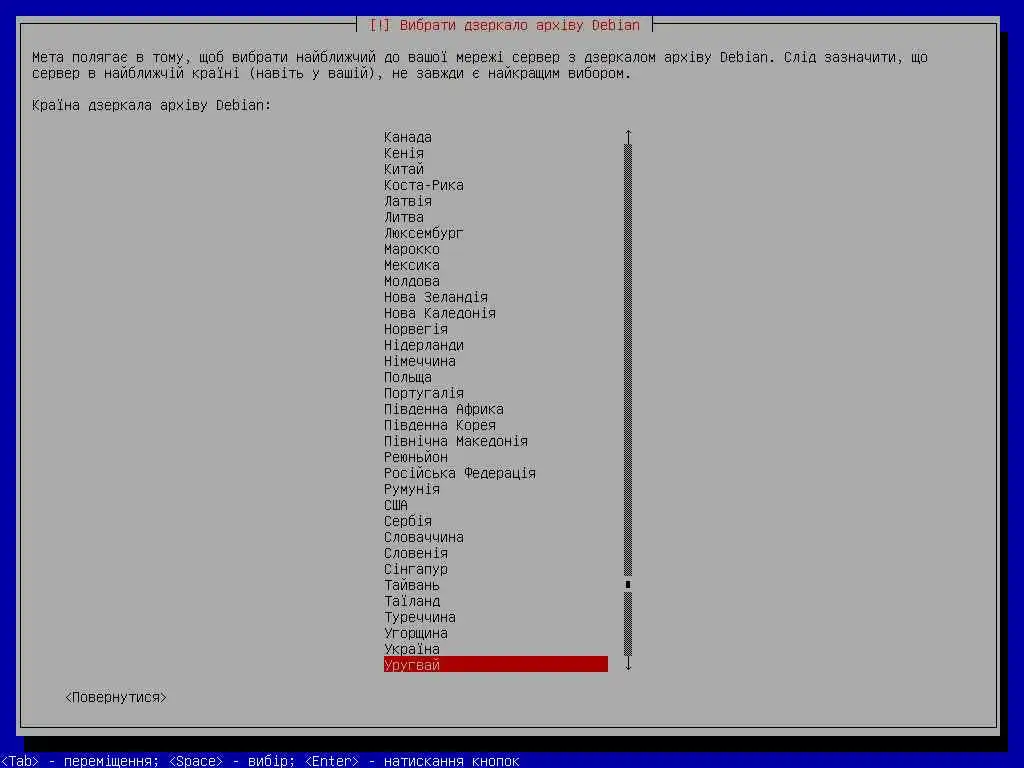This screenshot has height=768, width=1024.
Task: Choose Китай as mirror country
Action: [x=404, y=169]
